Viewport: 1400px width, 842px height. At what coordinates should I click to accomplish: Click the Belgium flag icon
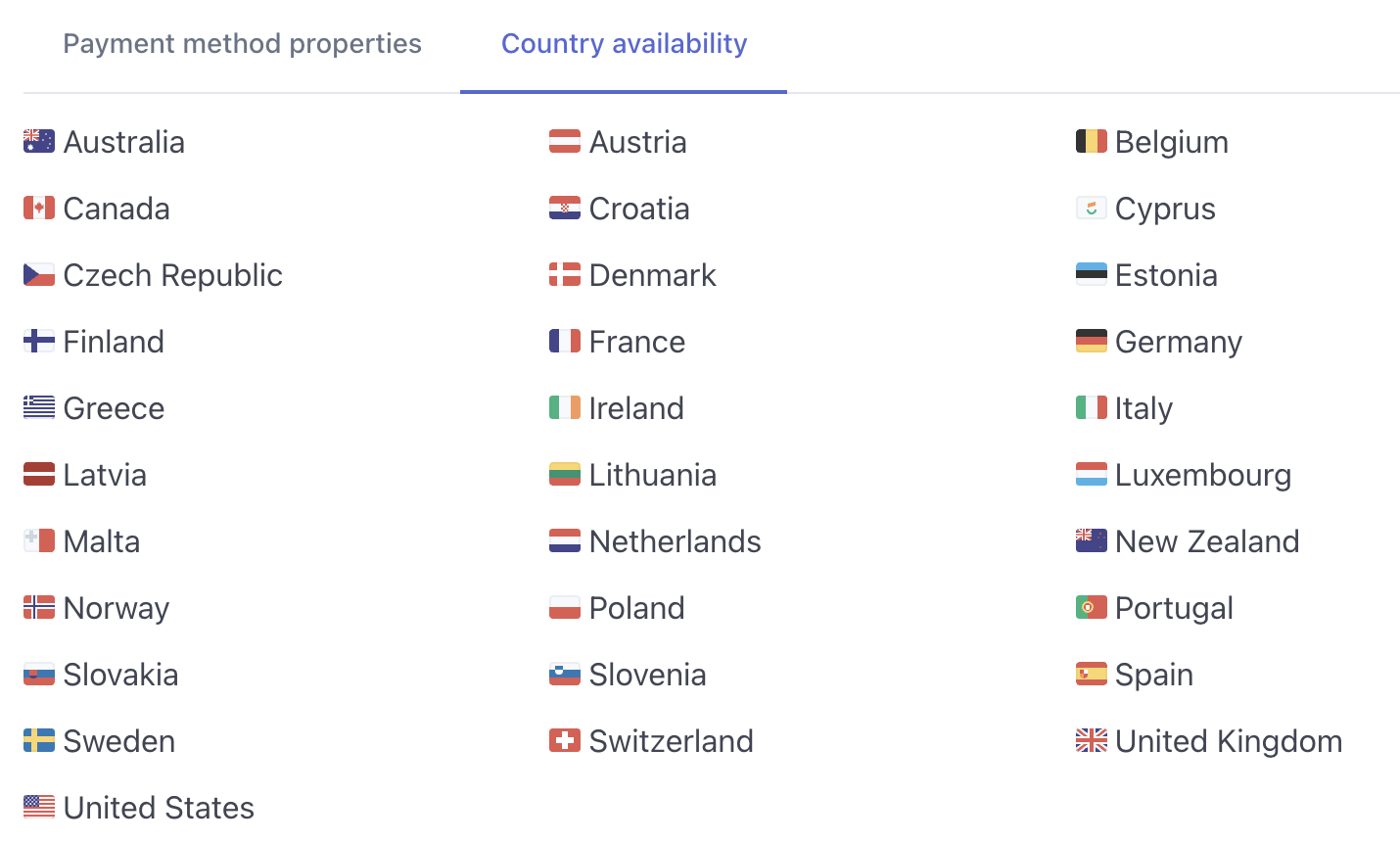point(1092,142)
